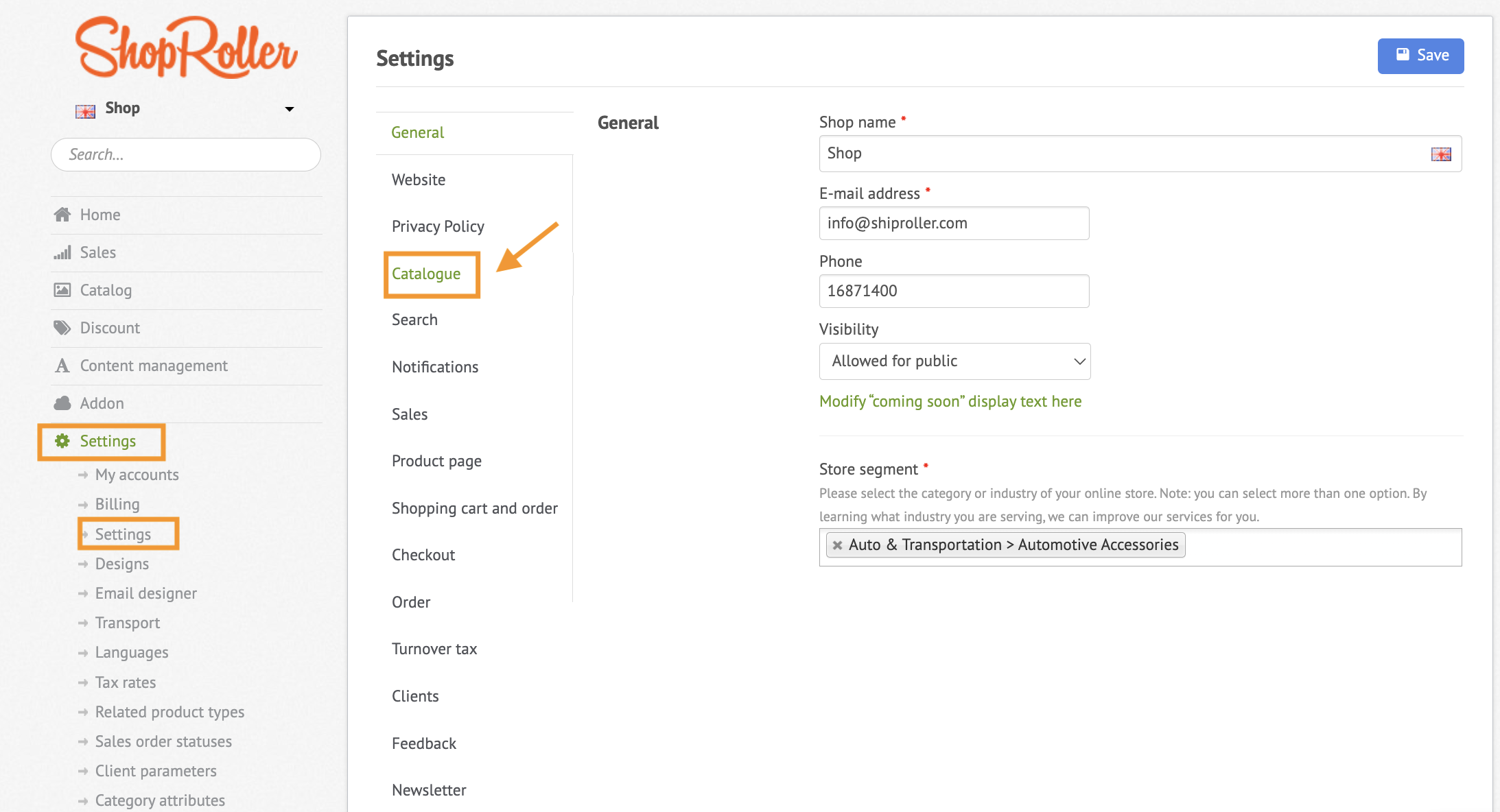This screenshot has width=1500, height=812.
Task: Click the Save button
Action: coord(1420,56)
